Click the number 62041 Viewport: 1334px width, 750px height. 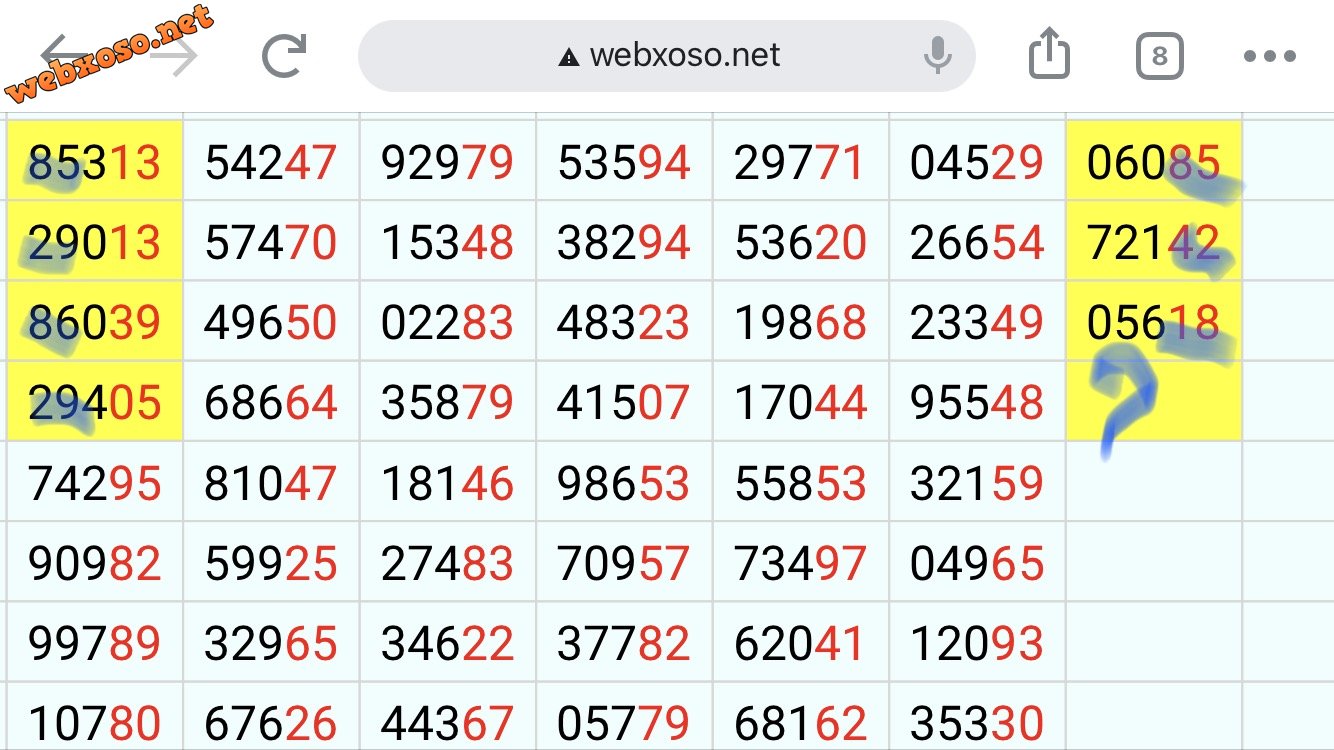pyautogui.click(x=799, y=644)
